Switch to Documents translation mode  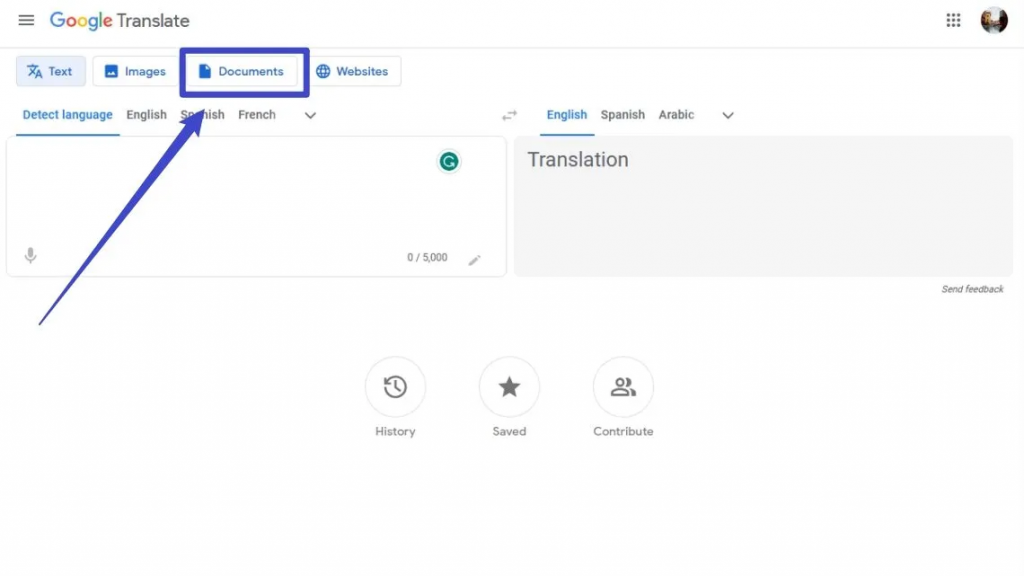pos(241,72)
